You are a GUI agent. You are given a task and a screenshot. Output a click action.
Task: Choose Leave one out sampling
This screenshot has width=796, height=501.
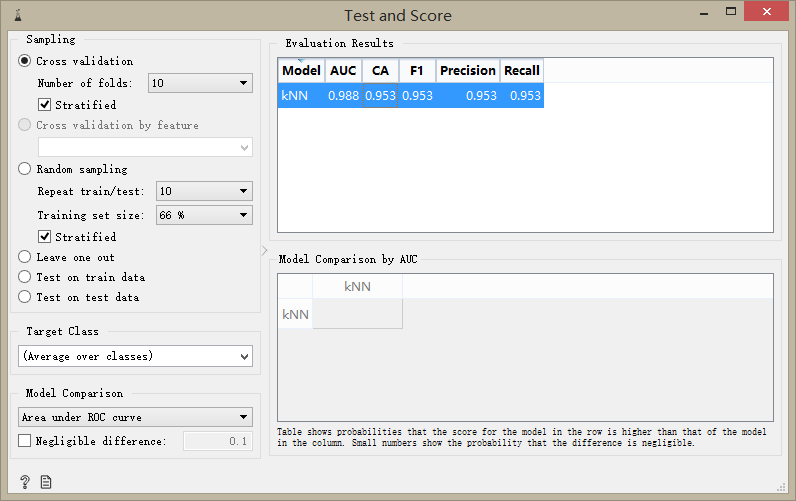coord(67,257)
